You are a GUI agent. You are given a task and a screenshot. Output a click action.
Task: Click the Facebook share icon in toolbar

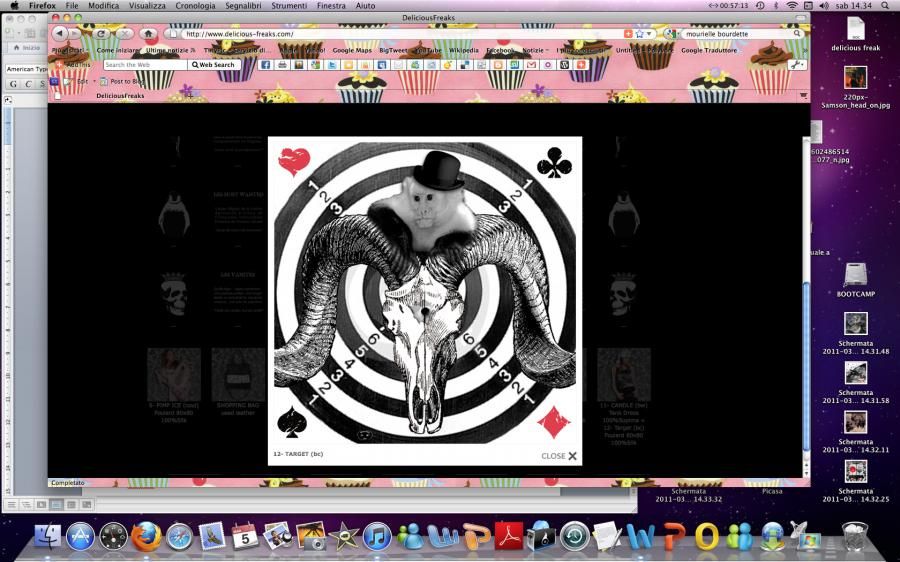267,65
